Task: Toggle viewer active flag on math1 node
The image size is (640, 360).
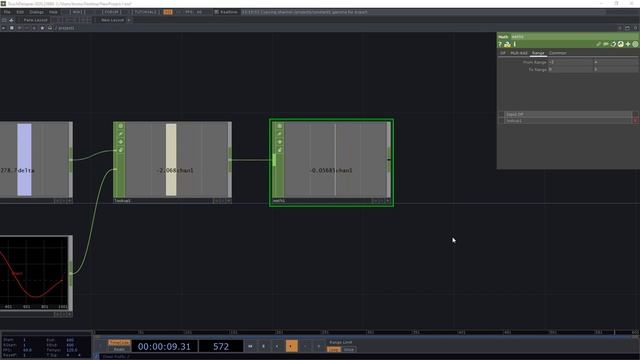Action: point(280,126)
